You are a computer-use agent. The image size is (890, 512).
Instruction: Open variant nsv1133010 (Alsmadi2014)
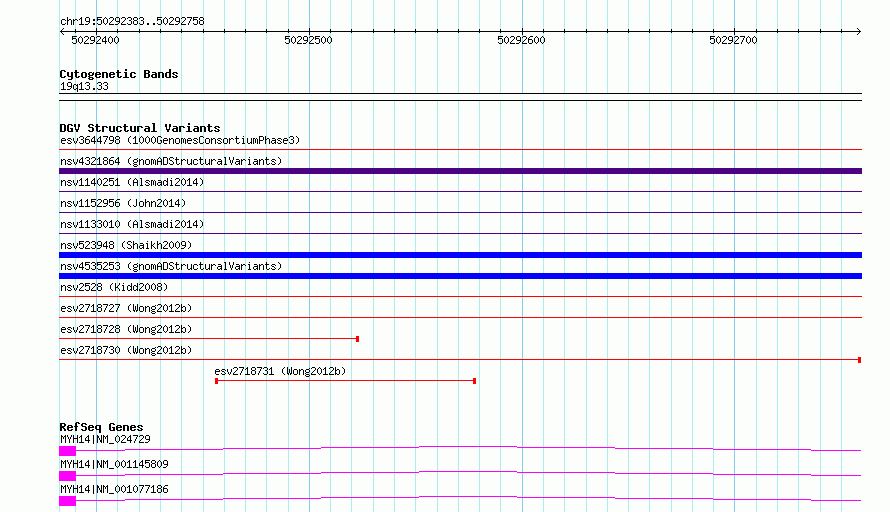(132, 224)
